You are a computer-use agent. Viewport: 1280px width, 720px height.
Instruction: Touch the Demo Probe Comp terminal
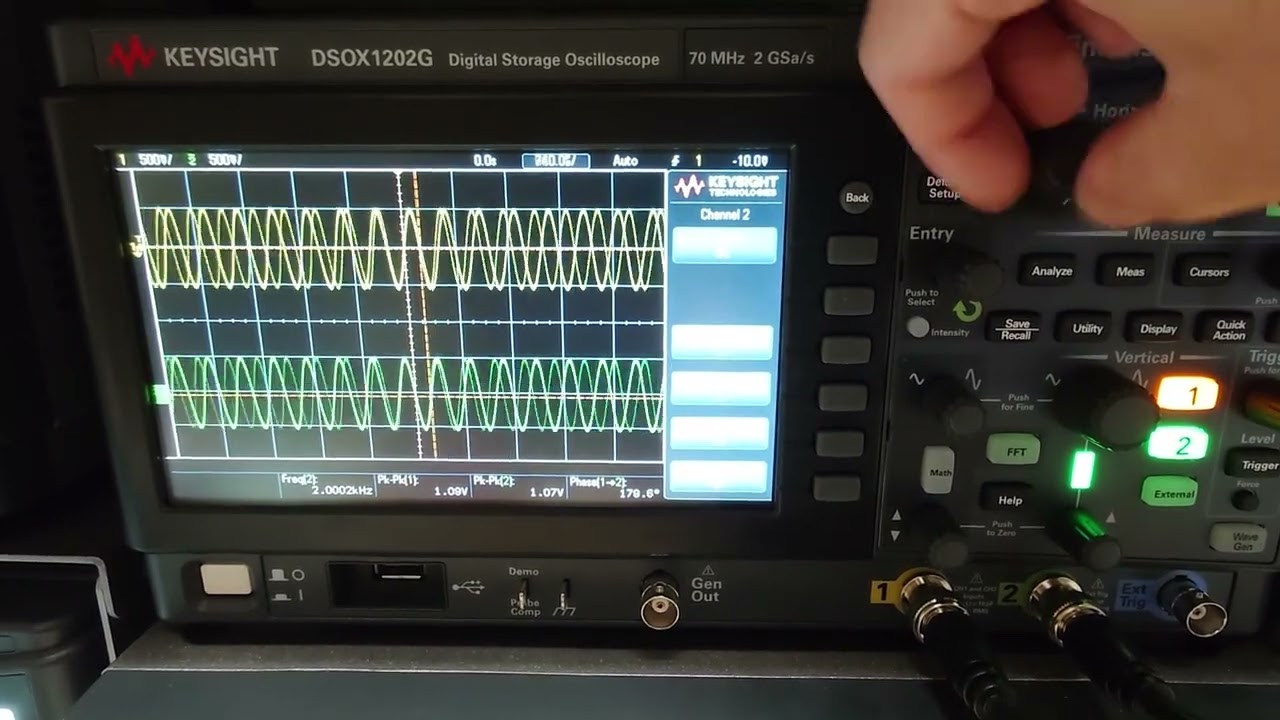tap(523, 594)
